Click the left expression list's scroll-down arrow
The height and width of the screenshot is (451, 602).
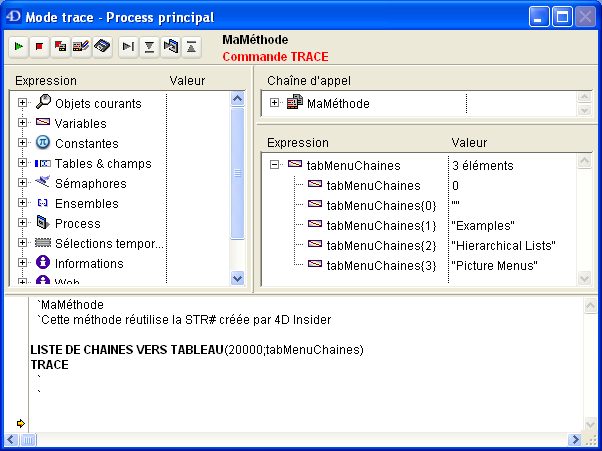click(x=238, y=279)
